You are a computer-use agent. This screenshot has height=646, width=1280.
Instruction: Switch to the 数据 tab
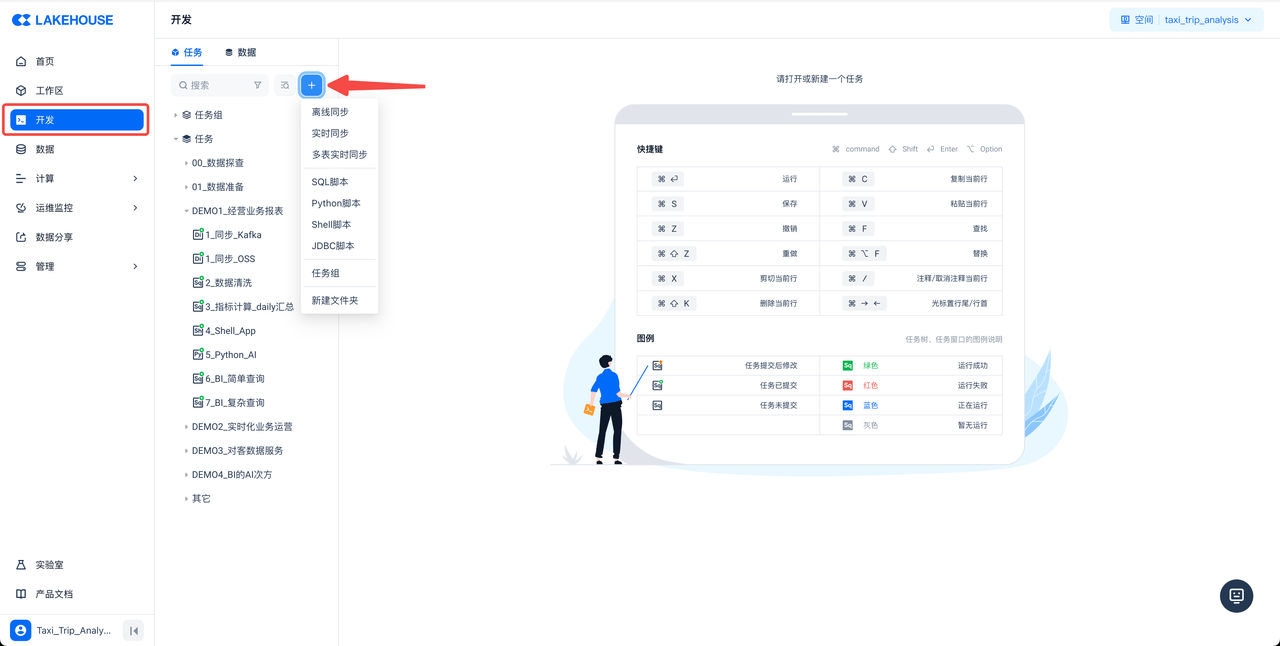click(x=241, y=53)
